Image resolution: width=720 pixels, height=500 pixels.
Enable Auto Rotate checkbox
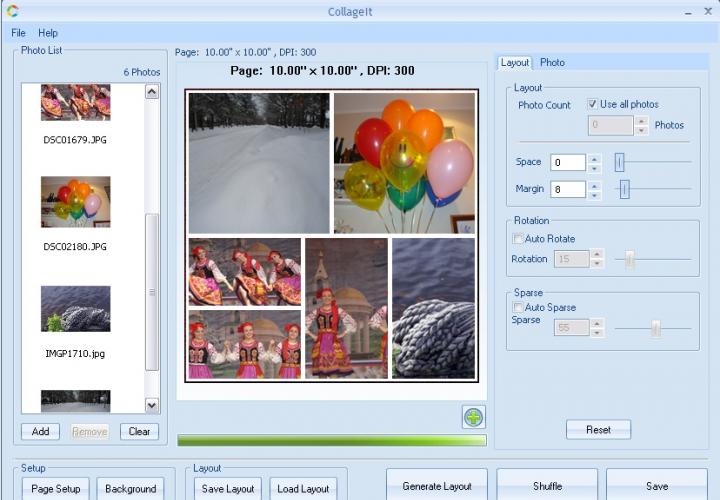pyautogui.click(x=518, y=239)
